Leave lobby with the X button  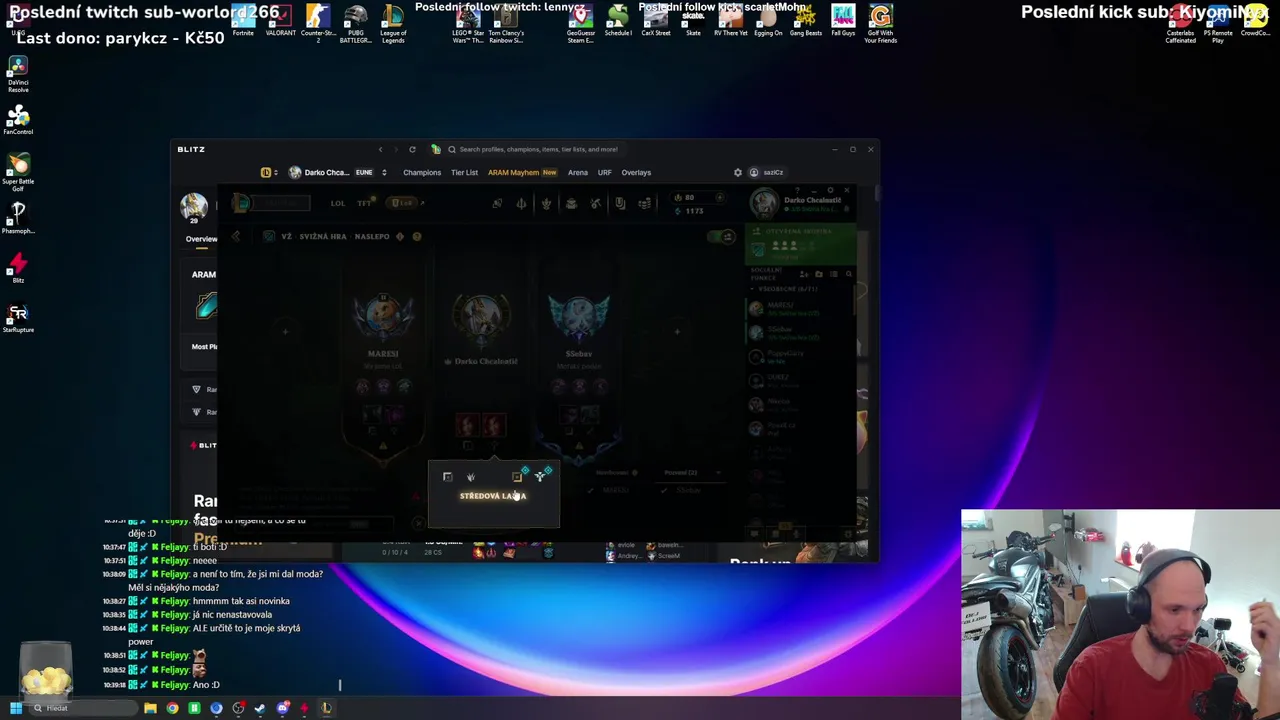[x=417, y=523]
